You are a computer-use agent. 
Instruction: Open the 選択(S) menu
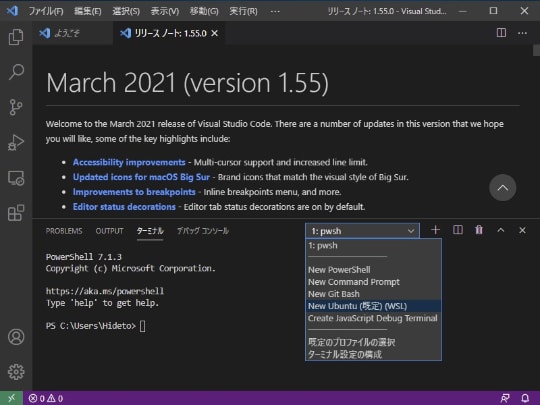click(x=126, y=11)
